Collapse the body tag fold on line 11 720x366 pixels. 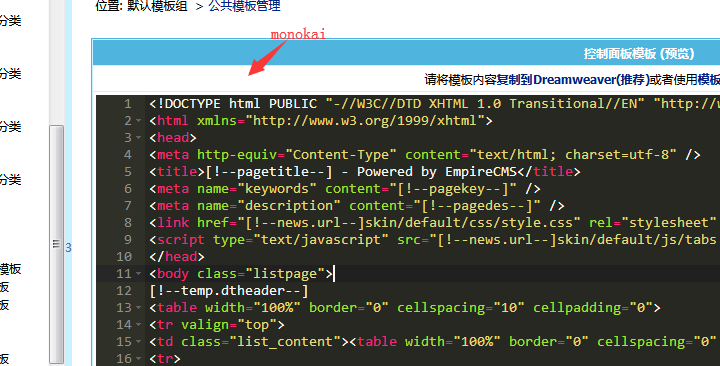(x=139, y=274)
